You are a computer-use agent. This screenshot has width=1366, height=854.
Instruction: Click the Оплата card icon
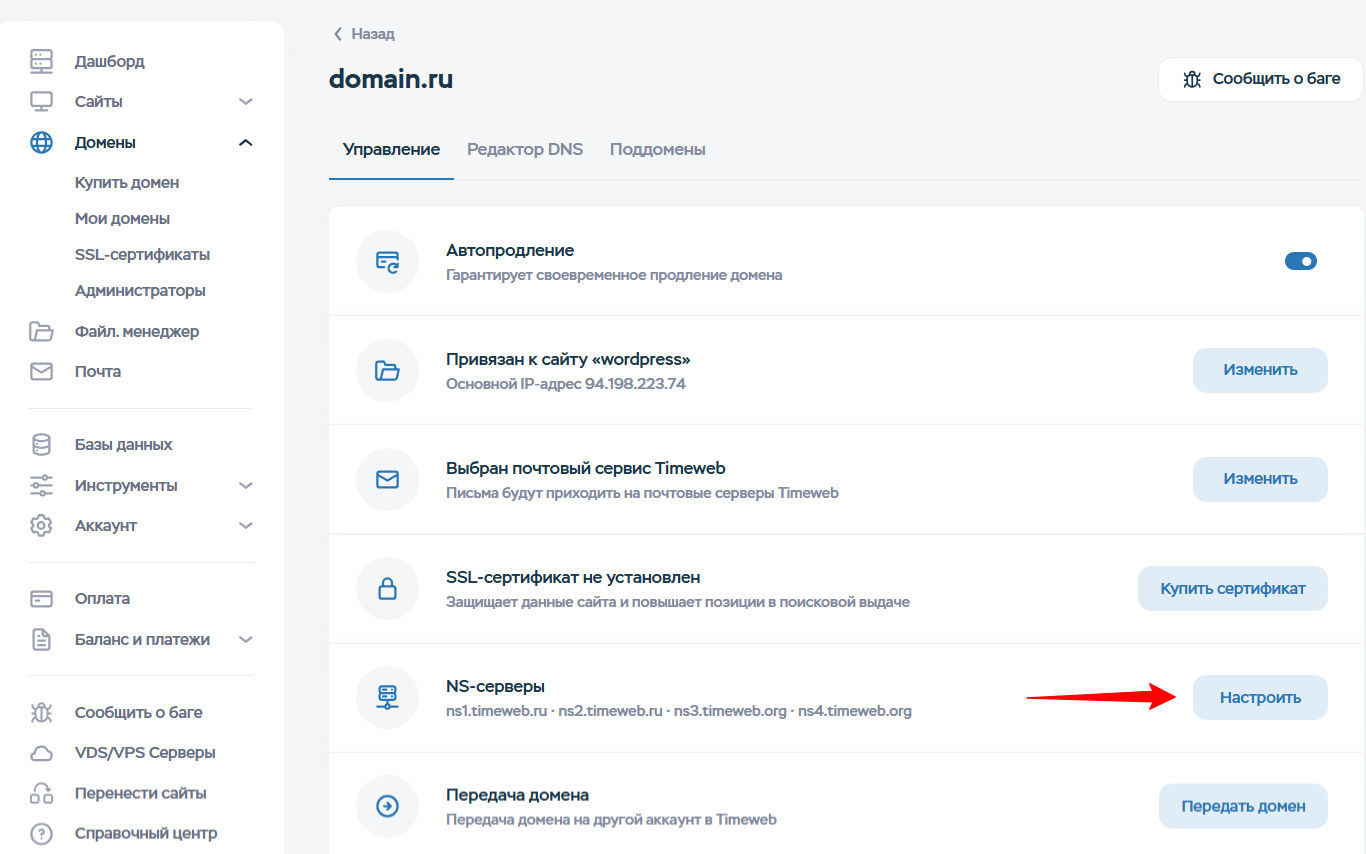[41, 599]
